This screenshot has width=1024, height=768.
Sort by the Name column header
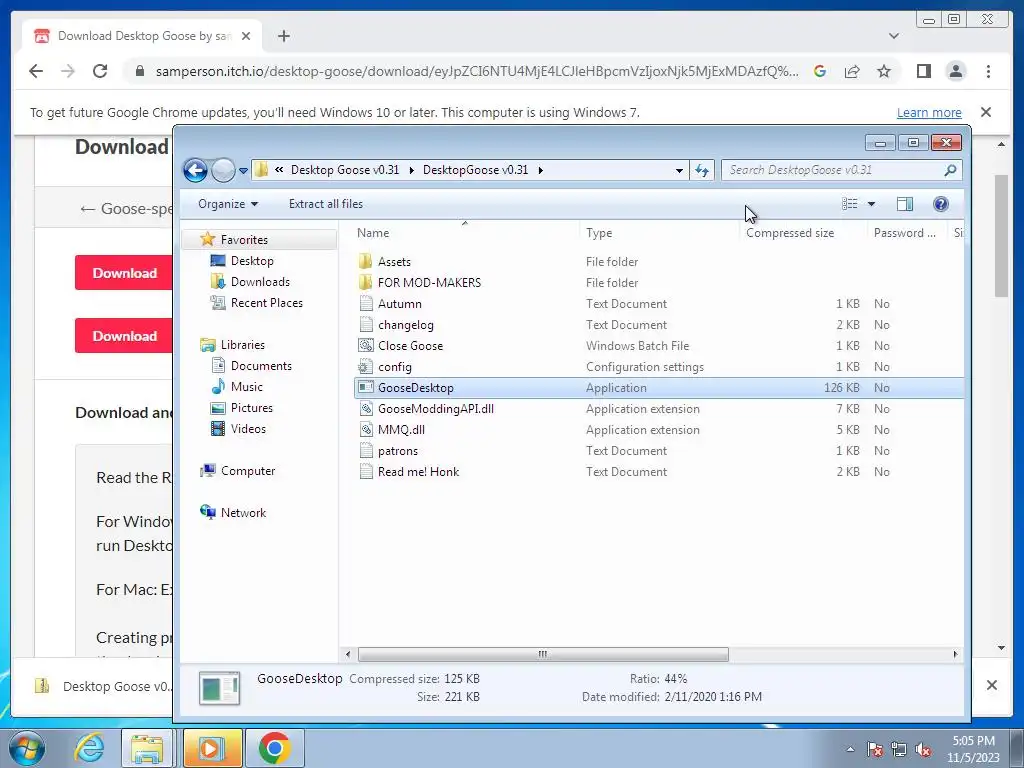[373, 233]
